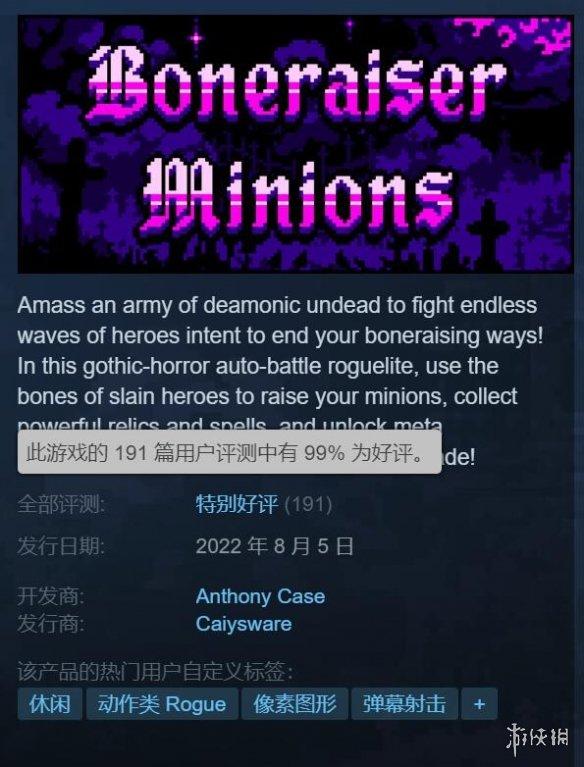Click the review percentage tooltip
The width and height of the screenshot is (584, 767).
(x=229, y=452)
